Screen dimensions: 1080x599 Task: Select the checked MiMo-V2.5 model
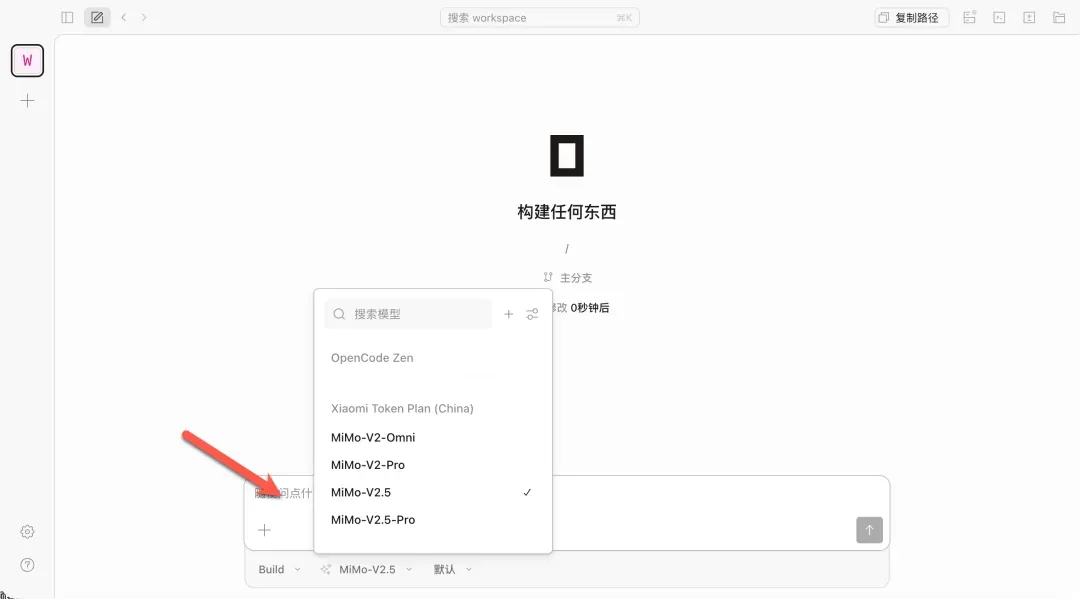433,492
